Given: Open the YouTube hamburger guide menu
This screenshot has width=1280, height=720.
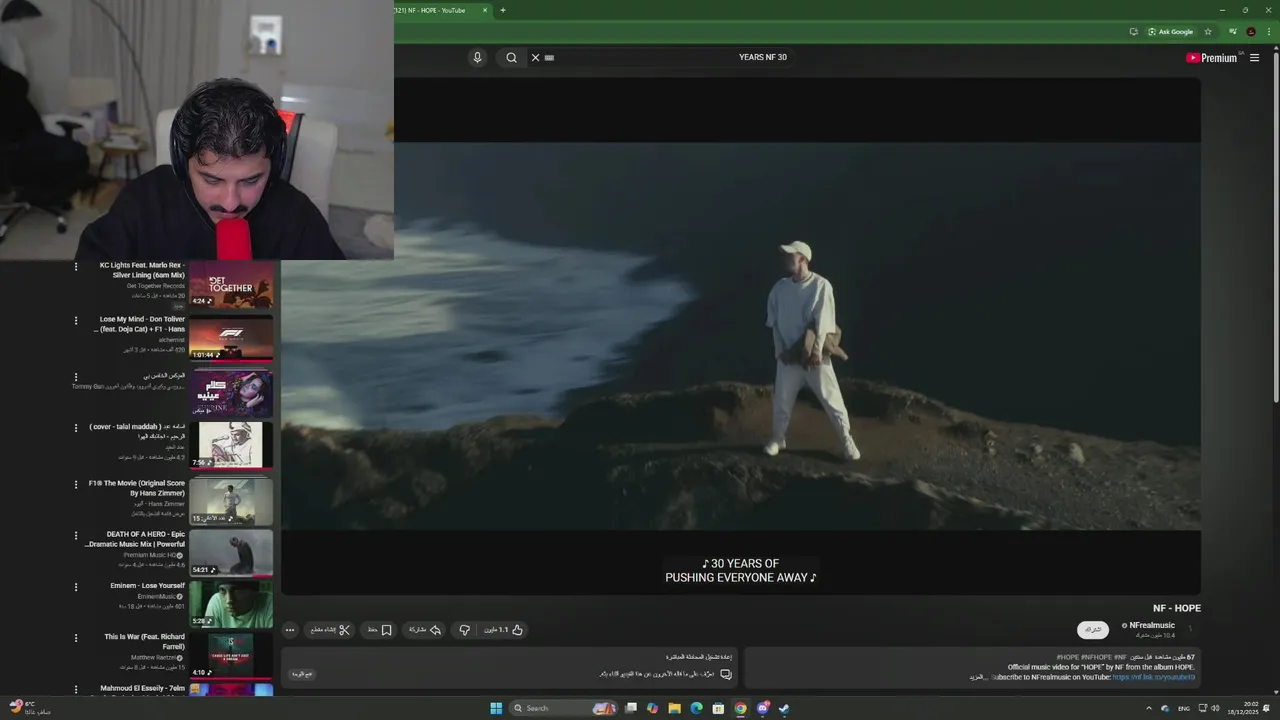Looking at the screenshot, I should (x=1254, y=57).
